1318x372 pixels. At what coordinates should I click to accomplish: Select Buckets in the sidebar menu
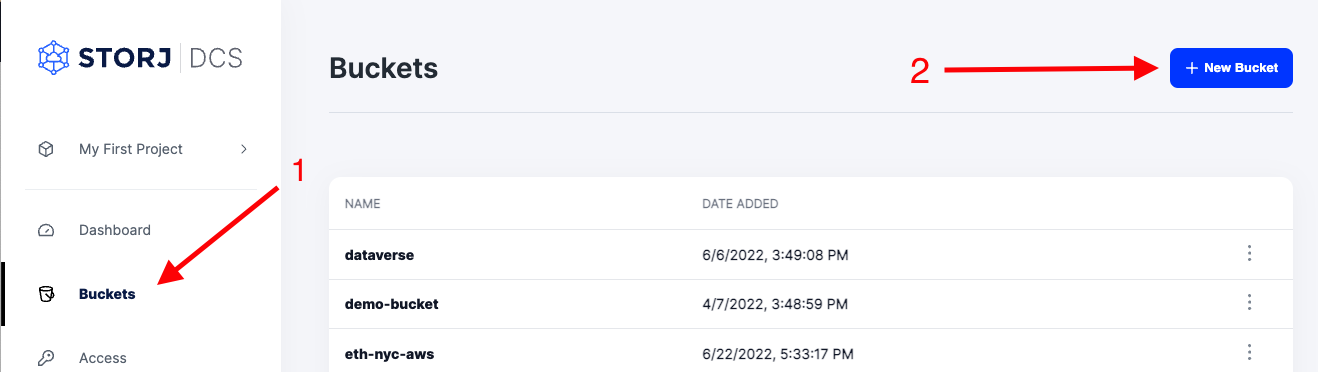(x=107, y=294)
